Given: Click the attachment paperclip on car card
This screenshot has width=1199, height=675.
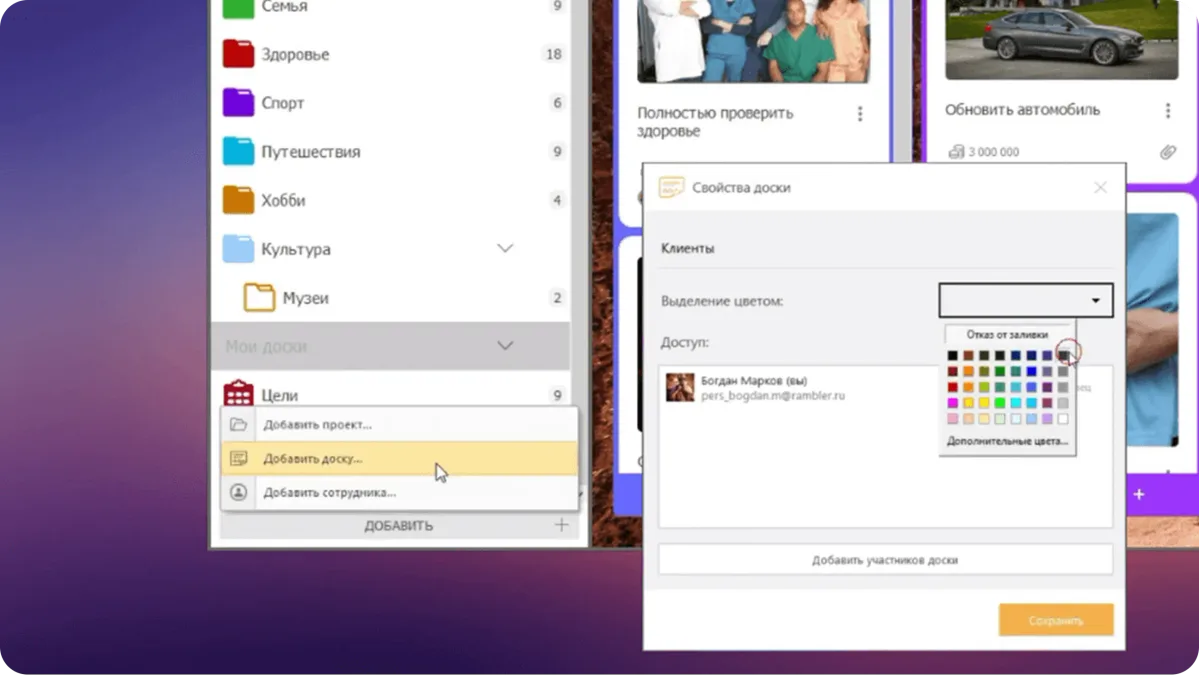Looking at the screenshot, I should pos(1167,152).
